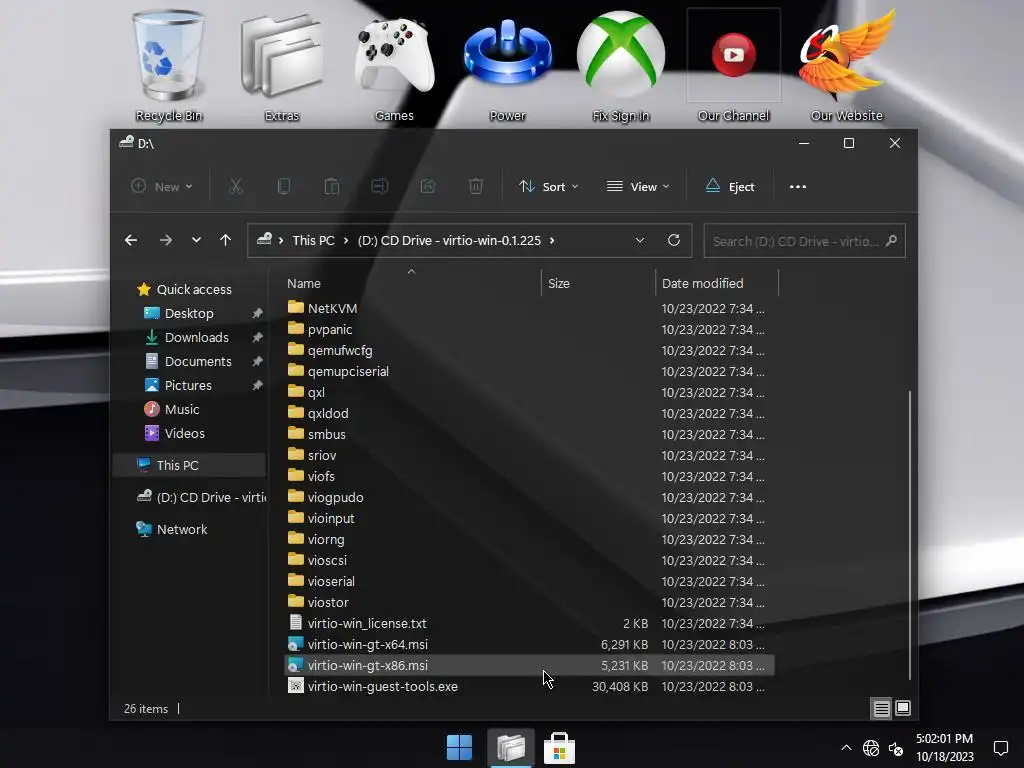This screenshot has width=1024, height=768.
Task: Switch to details view layout icon
Action: pyautogui.click(x=882, y=709)
